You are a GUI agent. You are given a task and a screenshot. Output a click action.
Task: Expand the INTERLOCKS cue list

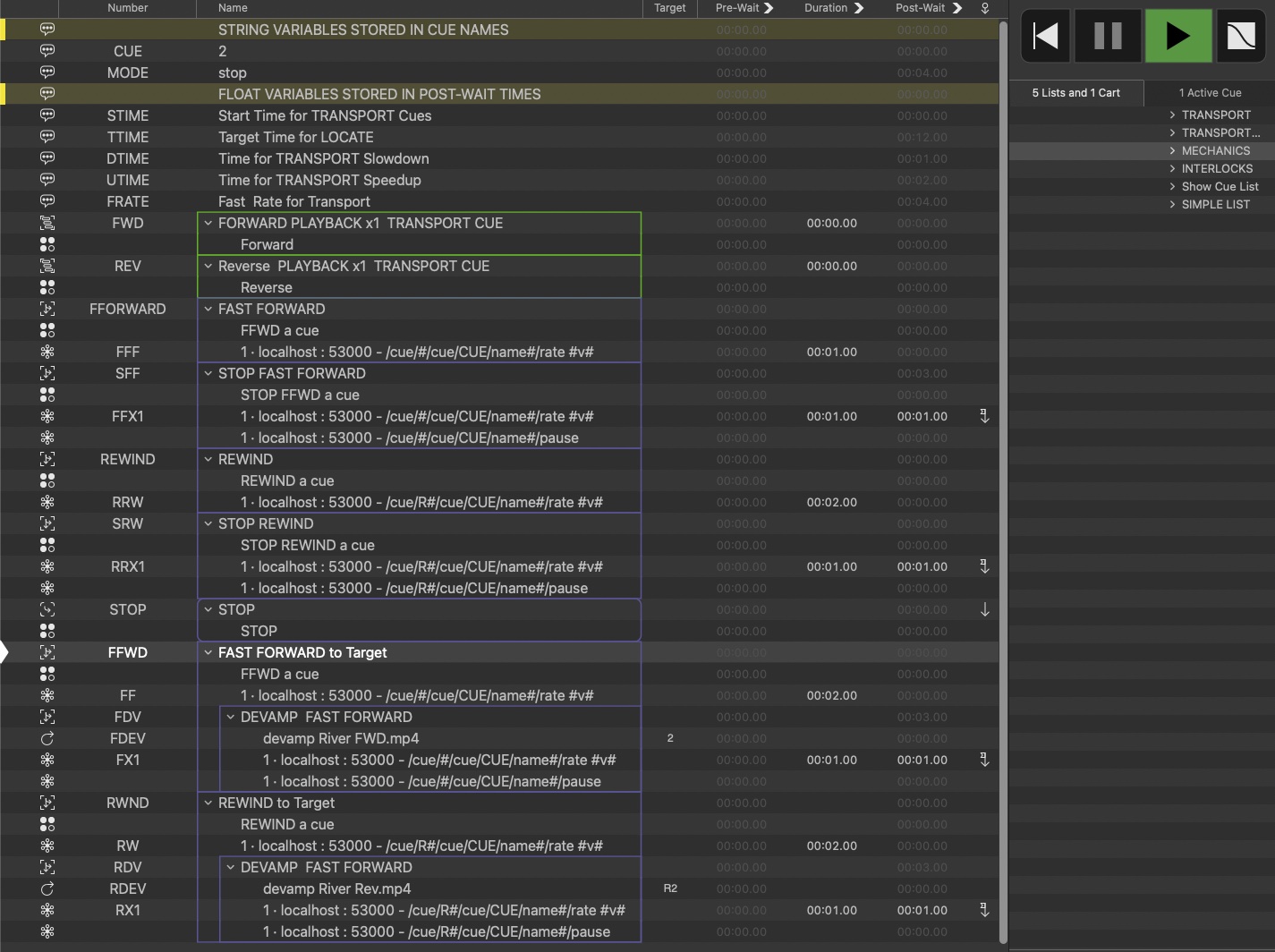click(1172, 168)
